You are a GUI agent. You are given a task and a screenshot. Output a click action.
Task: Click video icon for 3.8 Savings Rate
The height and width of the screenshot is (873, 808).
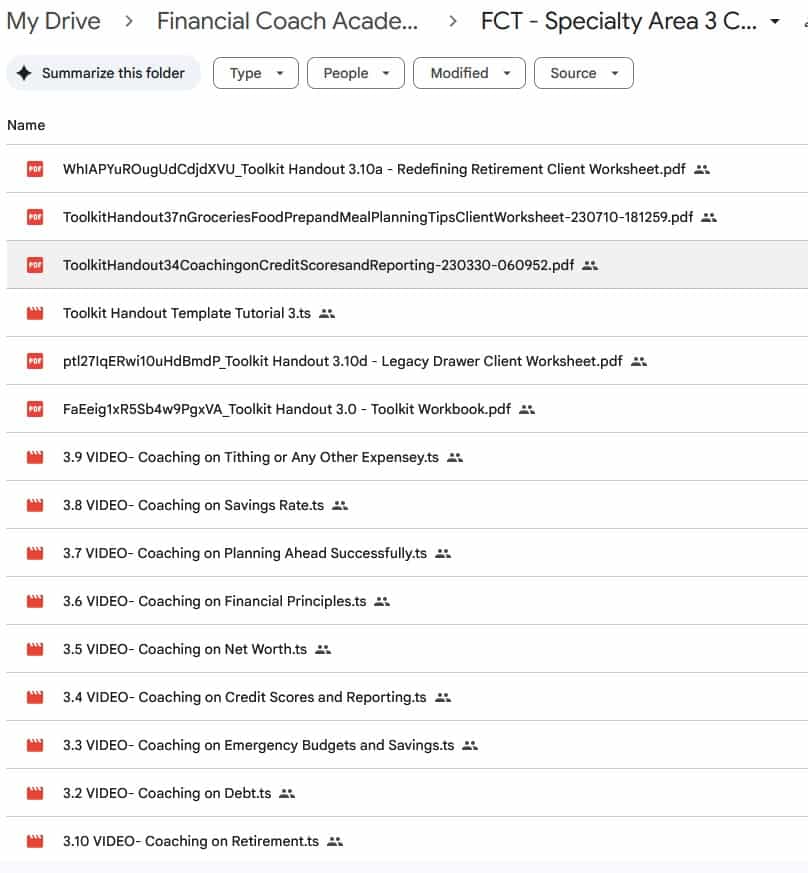coord(35,505)
